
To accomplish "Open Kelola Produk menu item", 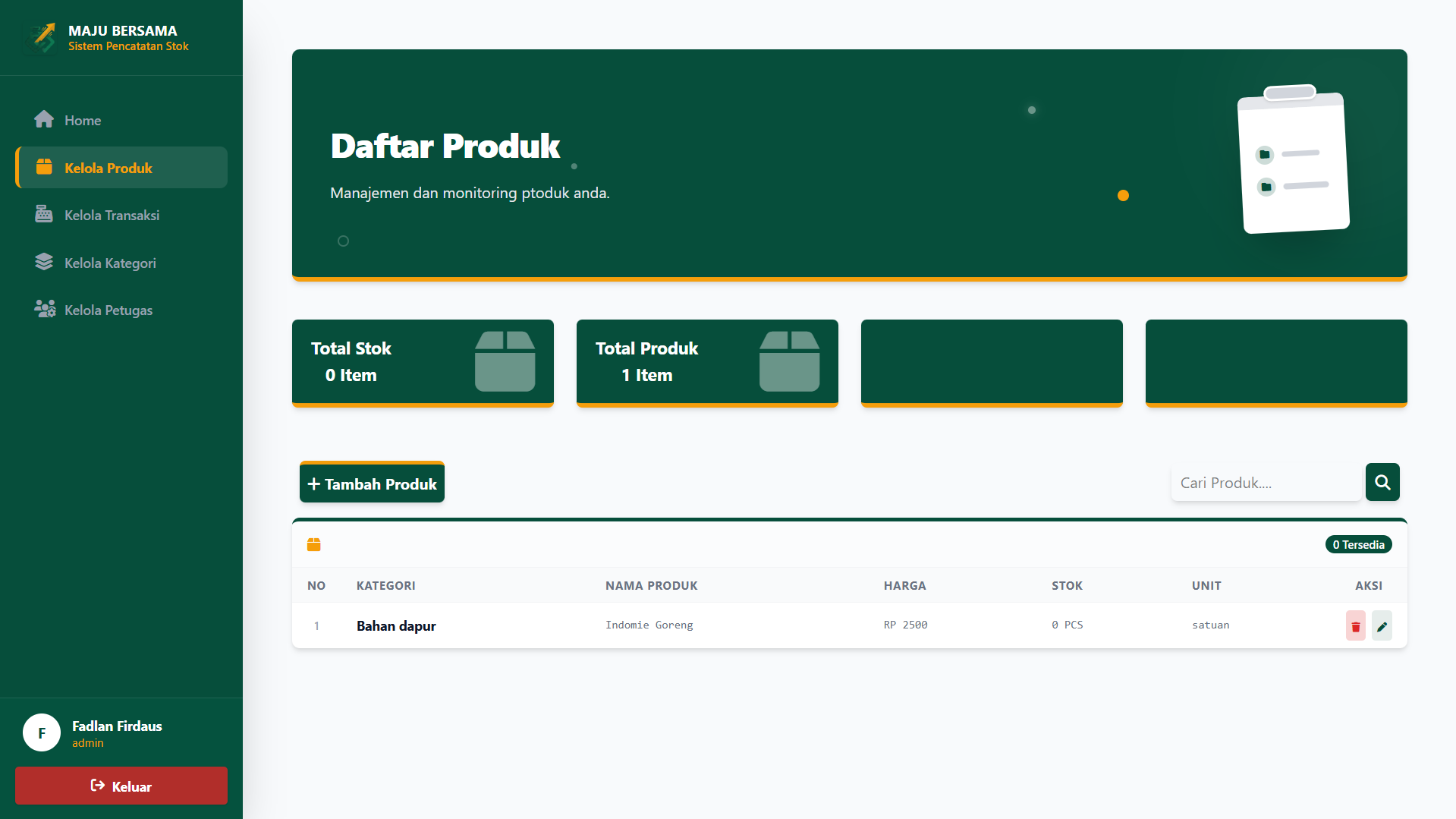I will [x=121, y=168].
